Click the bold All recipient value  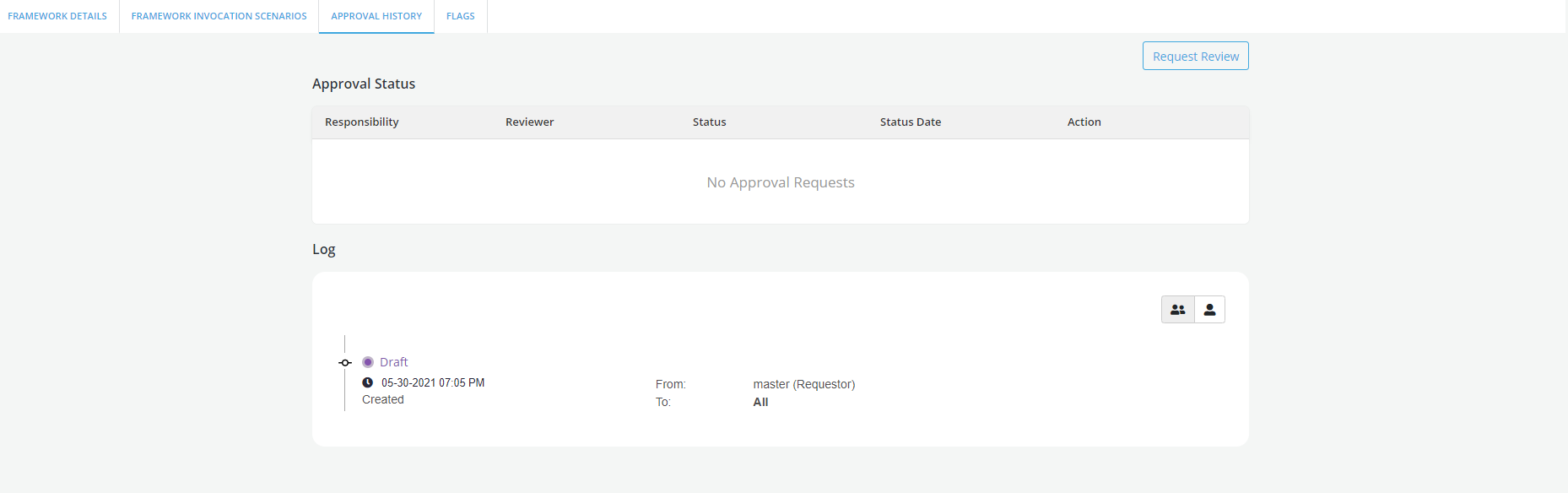(760, 402)
